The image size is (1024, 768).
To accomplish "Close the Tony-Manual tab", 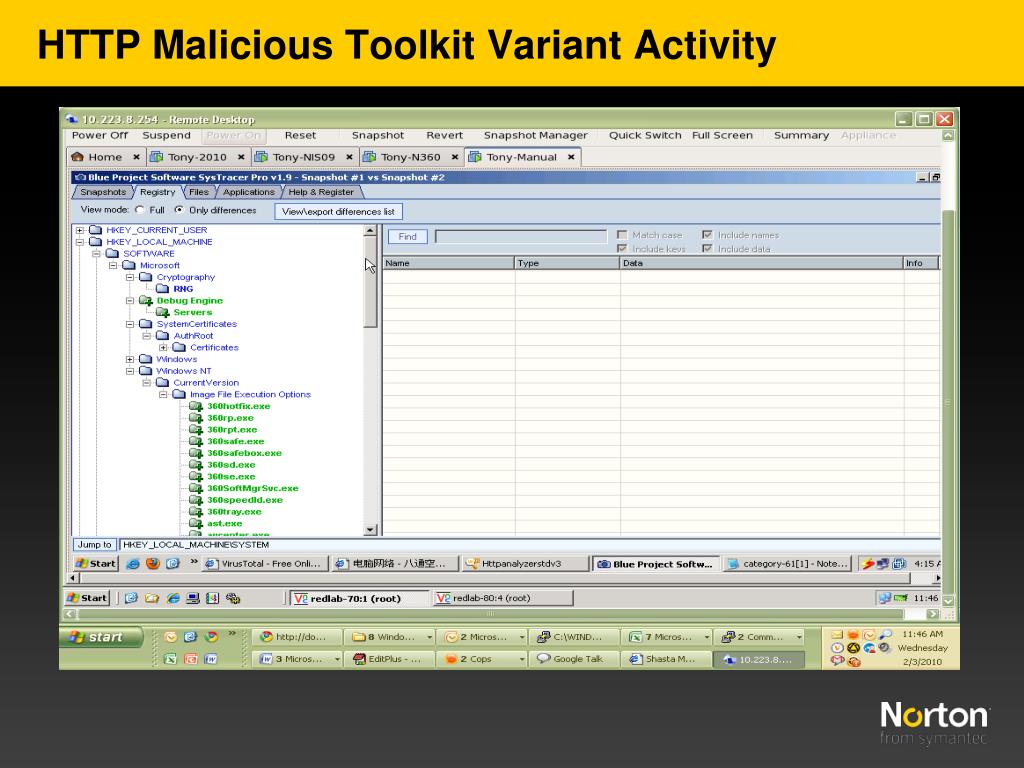I will coord(571,157).
